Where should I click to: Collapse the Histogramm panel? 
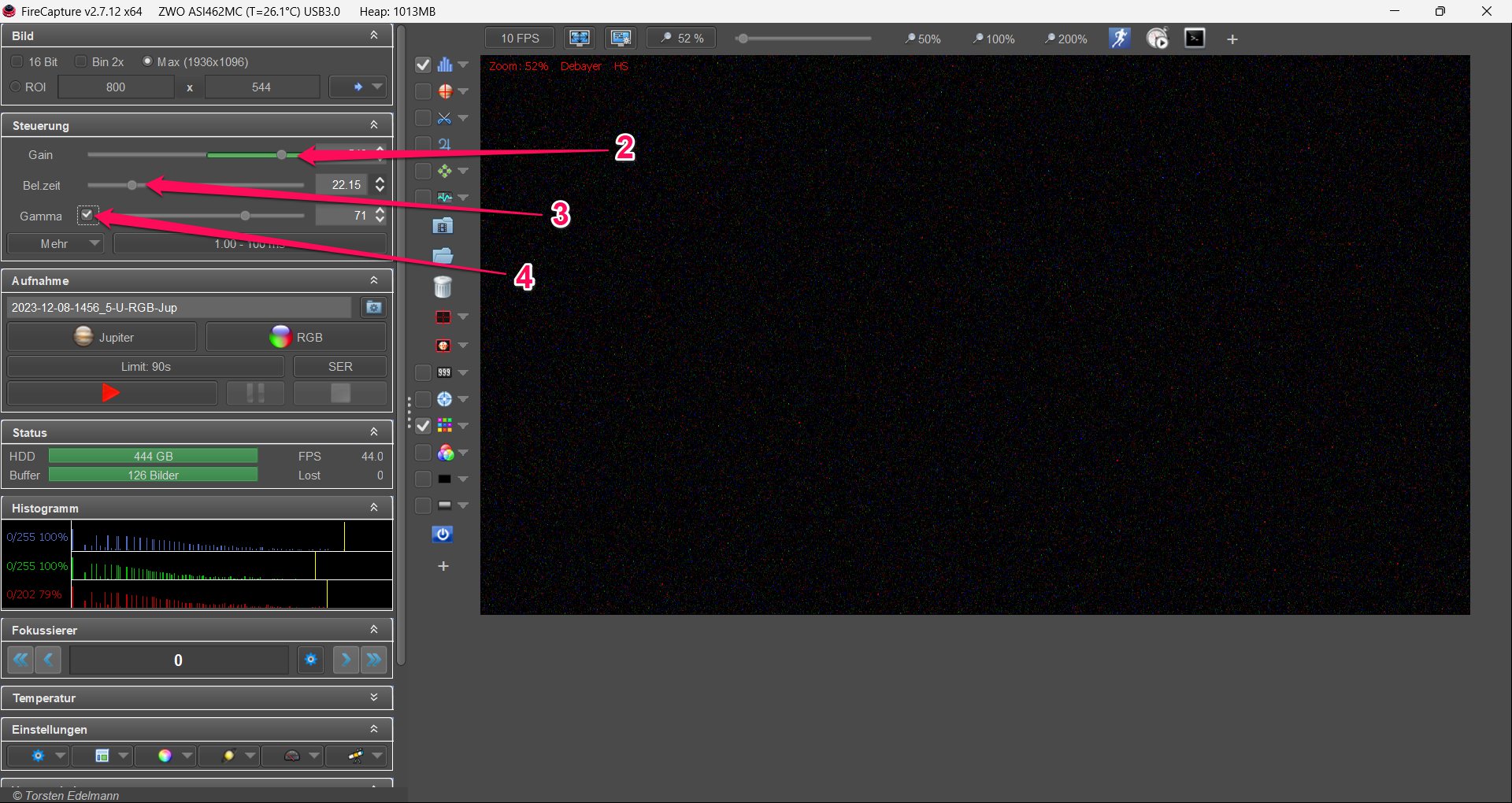(374, 508)
